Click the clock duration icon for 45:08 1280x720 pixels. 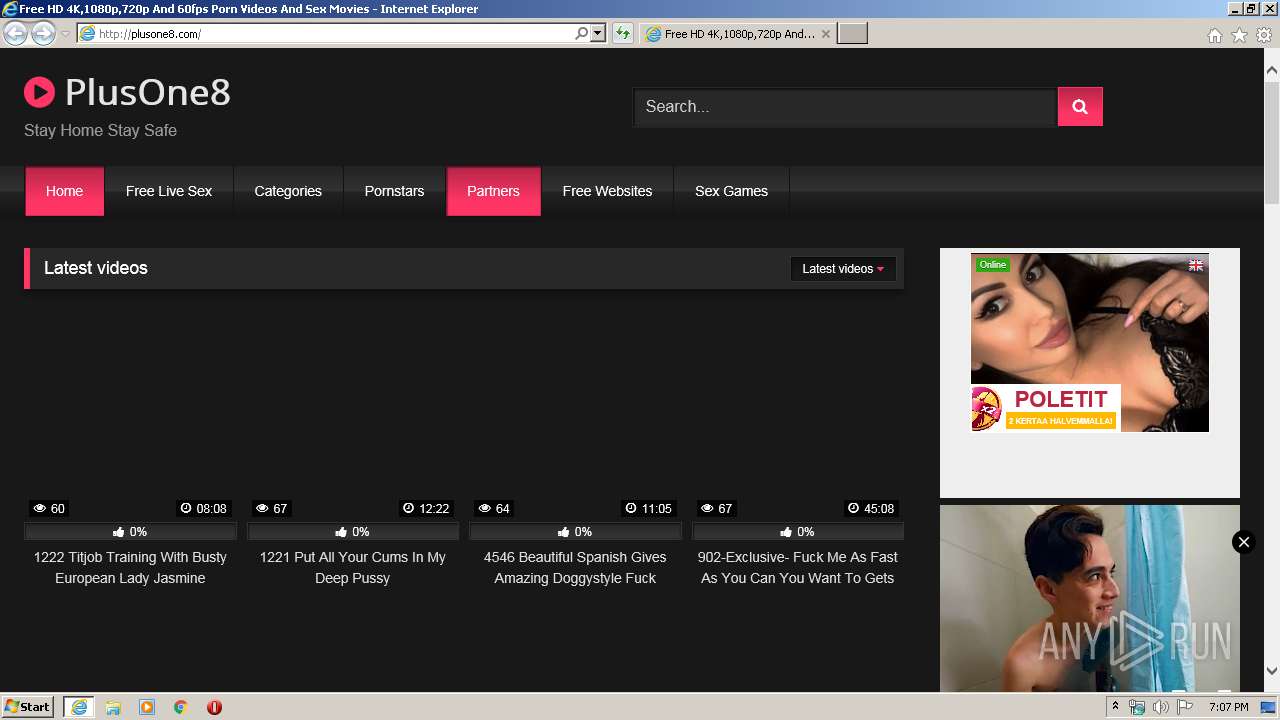[x=853, y=509]
